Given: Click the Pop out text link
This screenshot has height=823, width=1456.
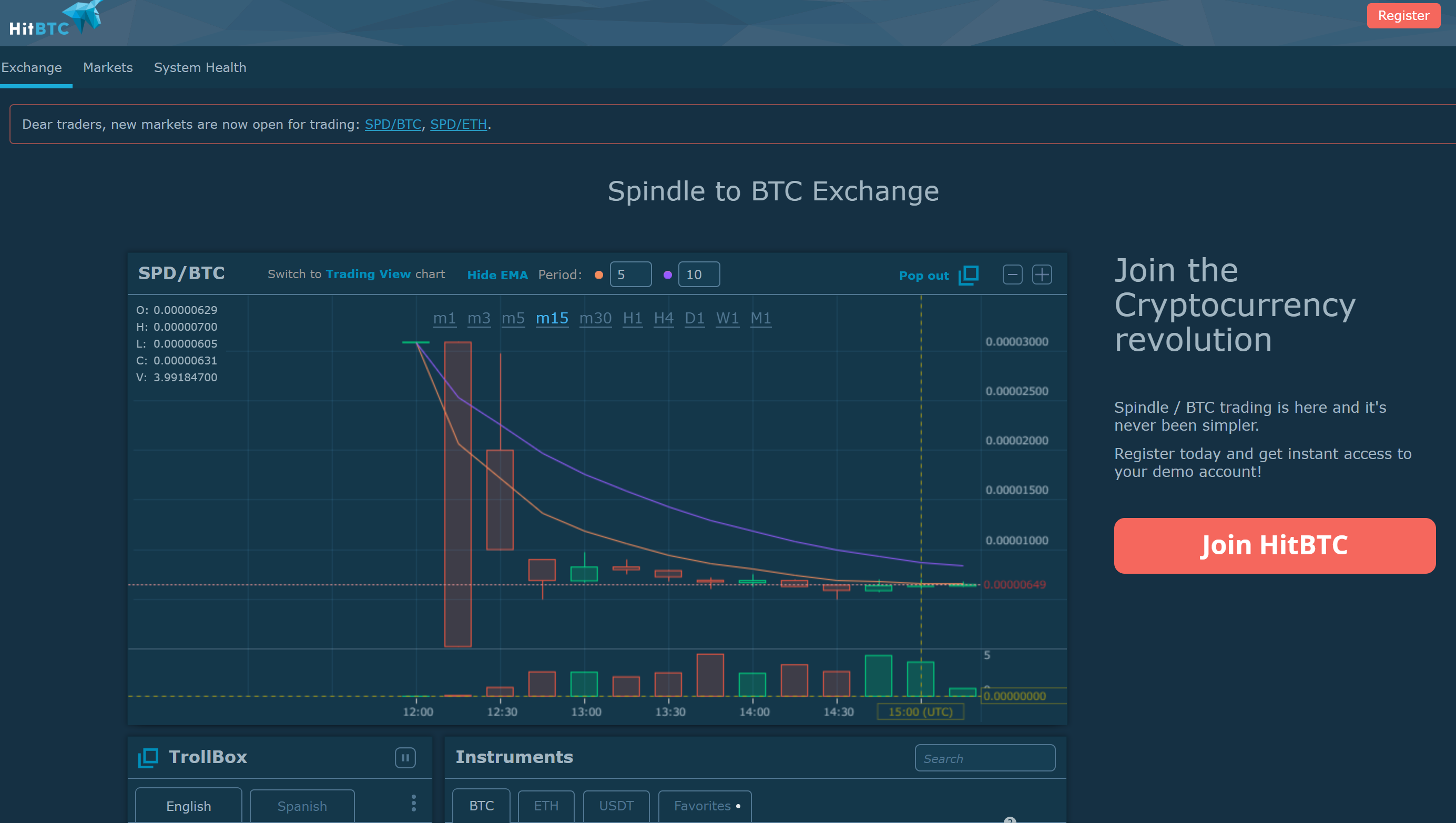Looking at the screenshot, I should tap(924, 276).
